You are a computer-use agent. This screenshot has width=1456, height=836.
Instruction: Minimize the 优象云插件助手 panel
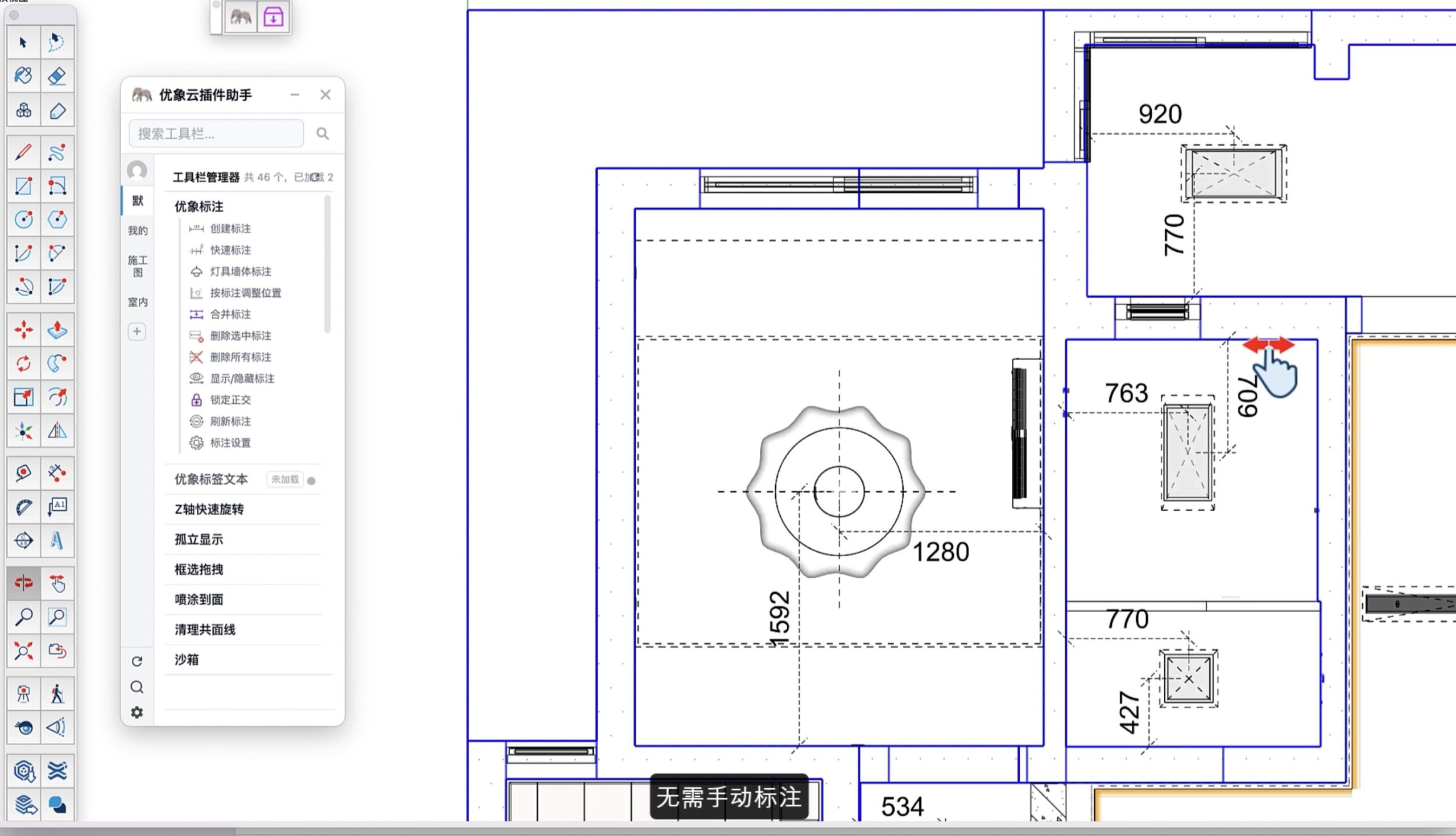295,95
